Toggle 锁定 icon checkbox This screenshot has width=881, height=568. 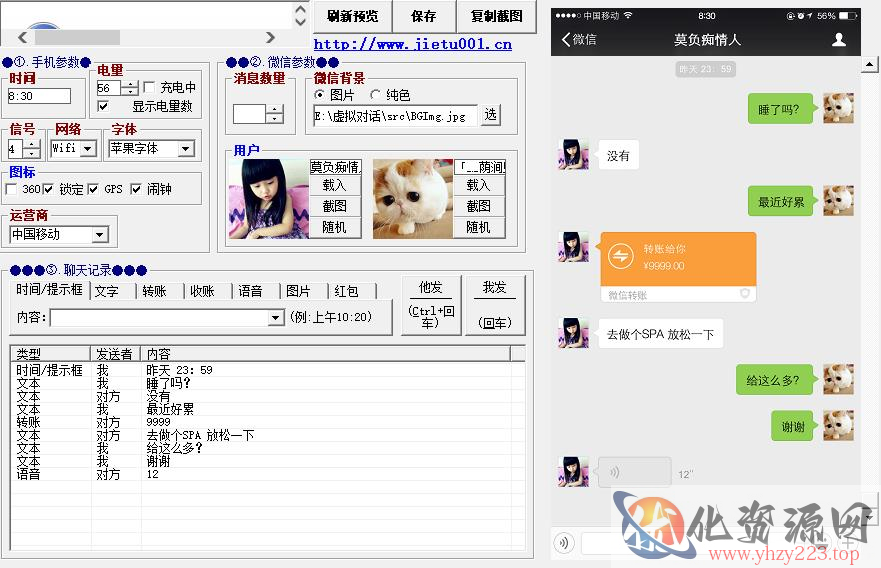48,189
